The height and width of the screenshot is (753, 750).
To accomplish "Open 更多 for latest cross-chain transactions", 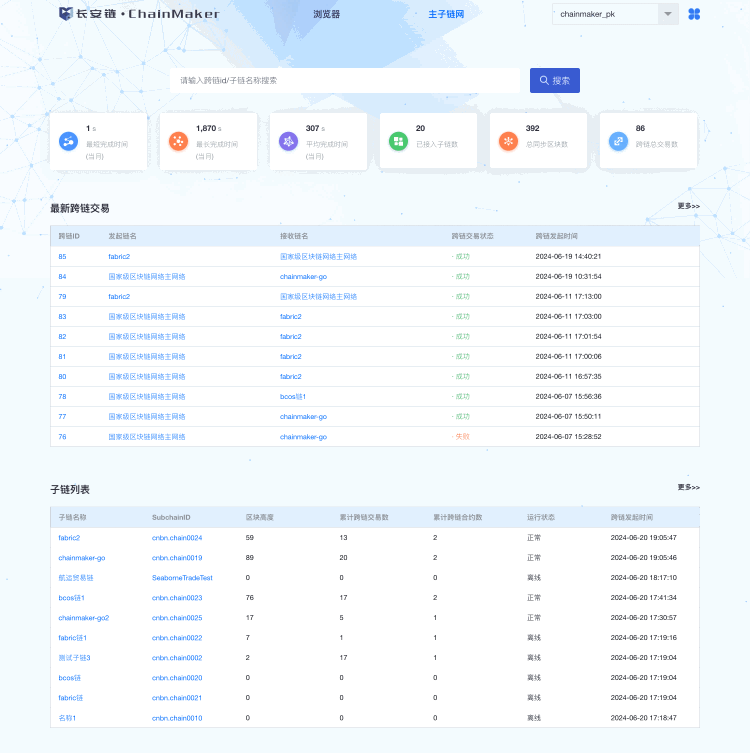I will pos(688,206).
